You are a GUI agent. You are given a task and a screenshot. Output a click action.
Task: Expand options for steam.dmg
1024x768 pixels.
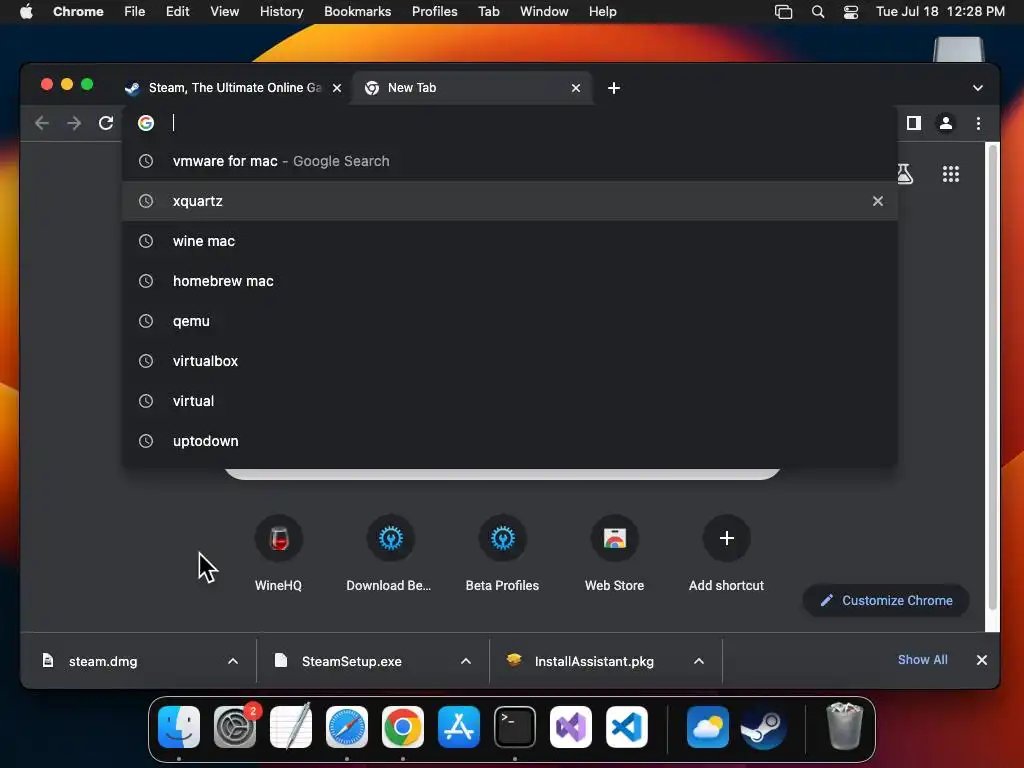(x=233, y=661)
